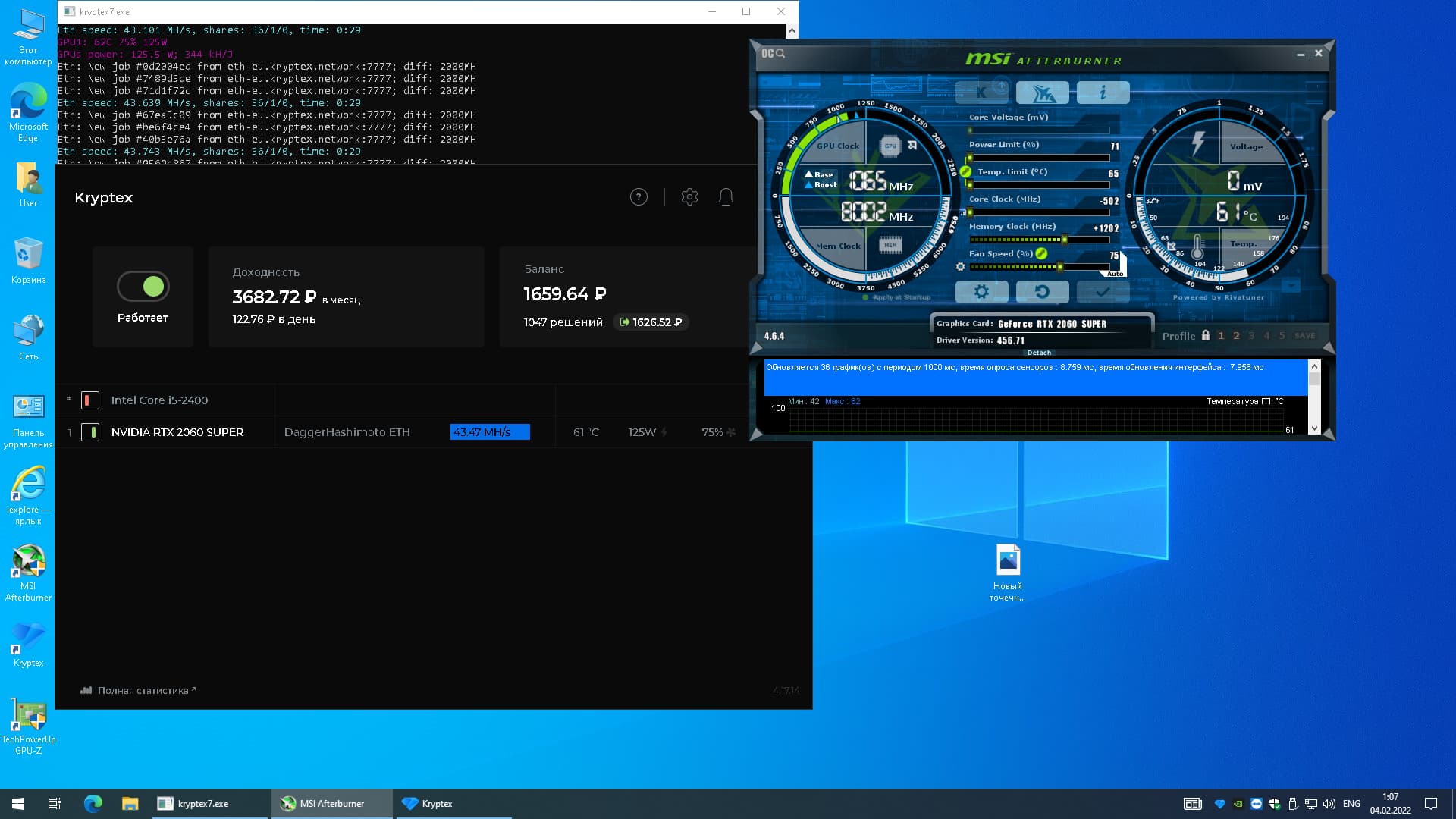Screen dimensions: 1456x819
Task: Open Панель управления desktop icon
Action: point(28,421)
